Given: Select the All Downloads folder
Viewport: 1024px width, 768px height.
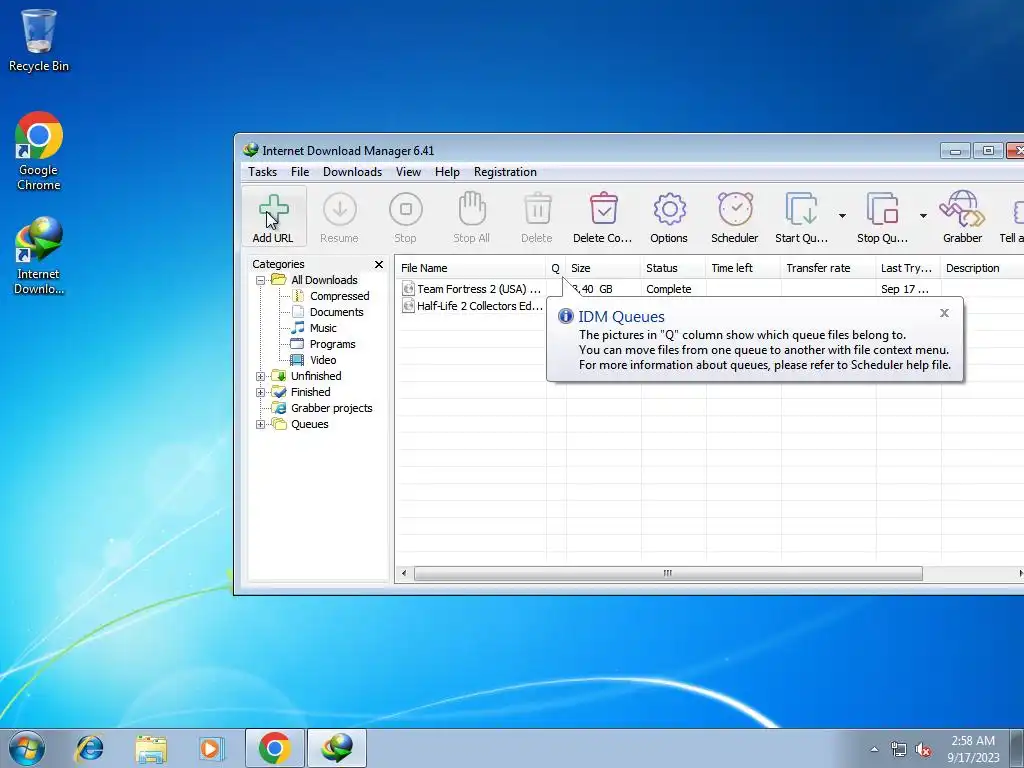Looking at the screenshot, I should coord(324,280).
